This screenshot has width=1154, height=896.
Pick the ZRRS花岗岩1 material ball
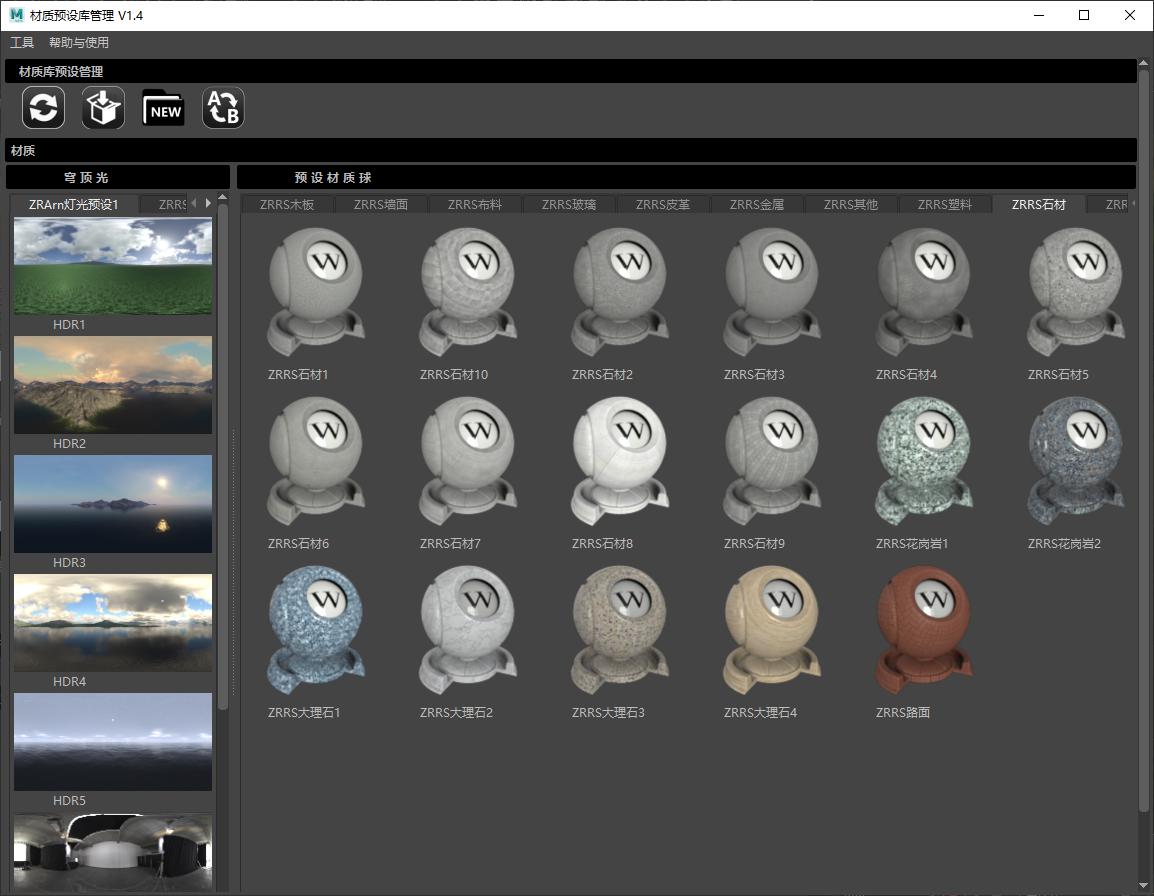[x=924, y=461]
